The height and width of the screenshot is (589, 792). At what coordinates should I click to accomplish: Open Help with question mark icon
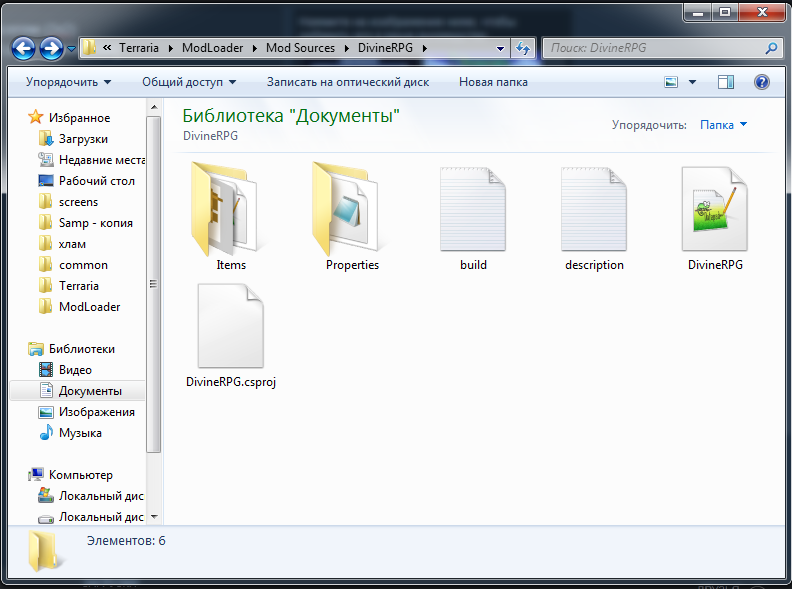coord(762,82)
